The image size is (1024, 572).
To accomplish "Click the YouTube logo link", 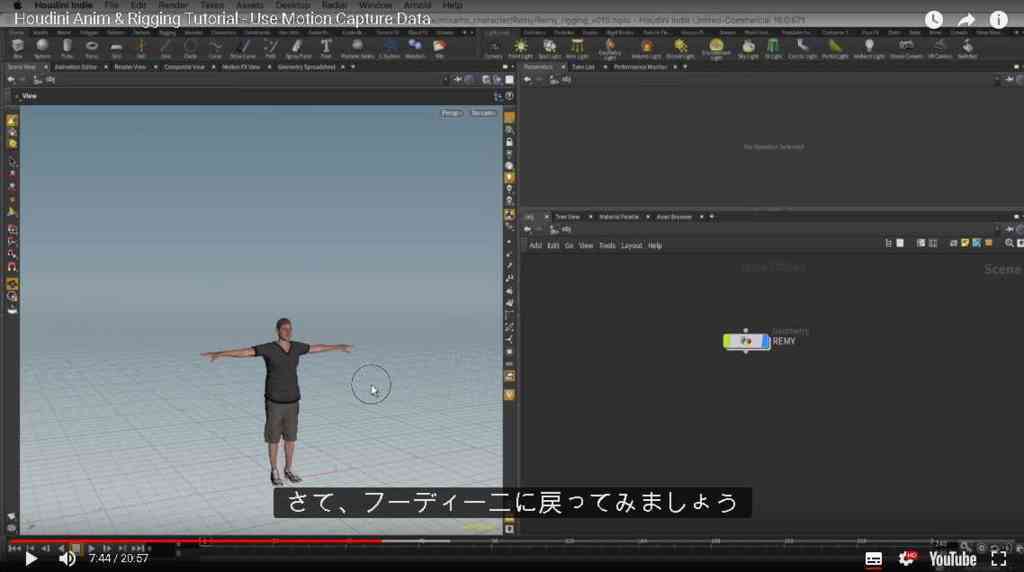I will point(953,559).
